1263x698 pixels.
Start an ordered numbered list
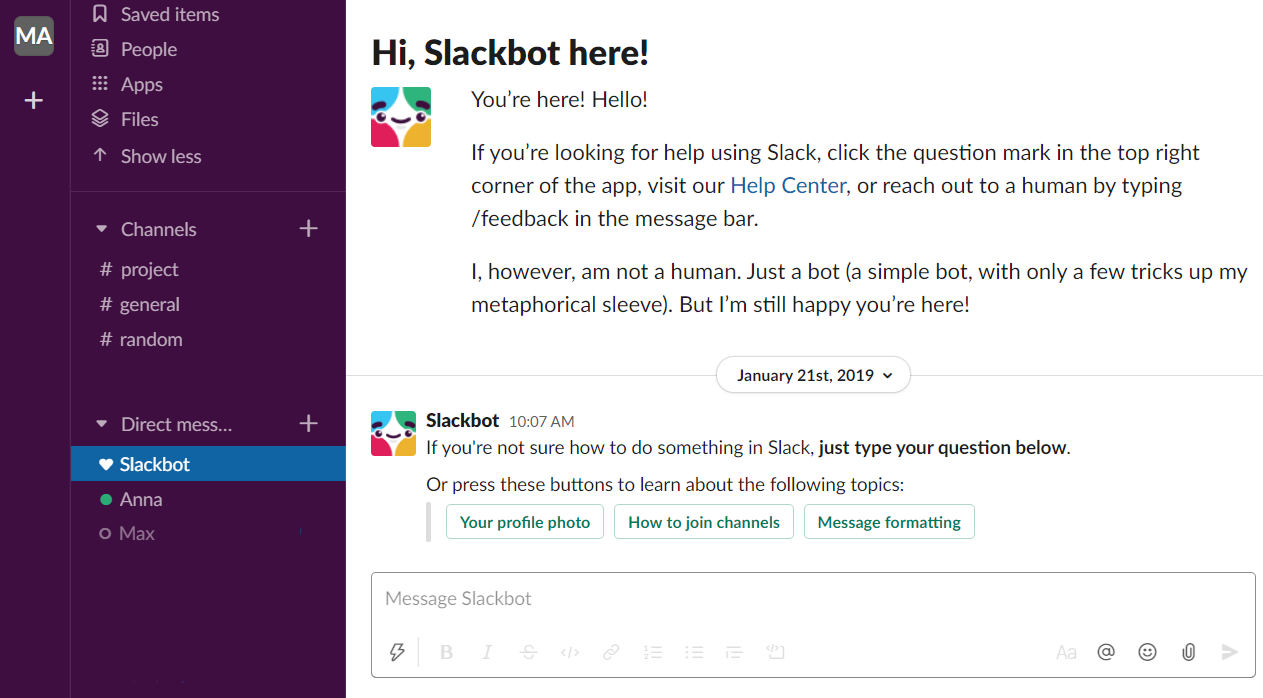pyautogui.click(x=653, y=652)
